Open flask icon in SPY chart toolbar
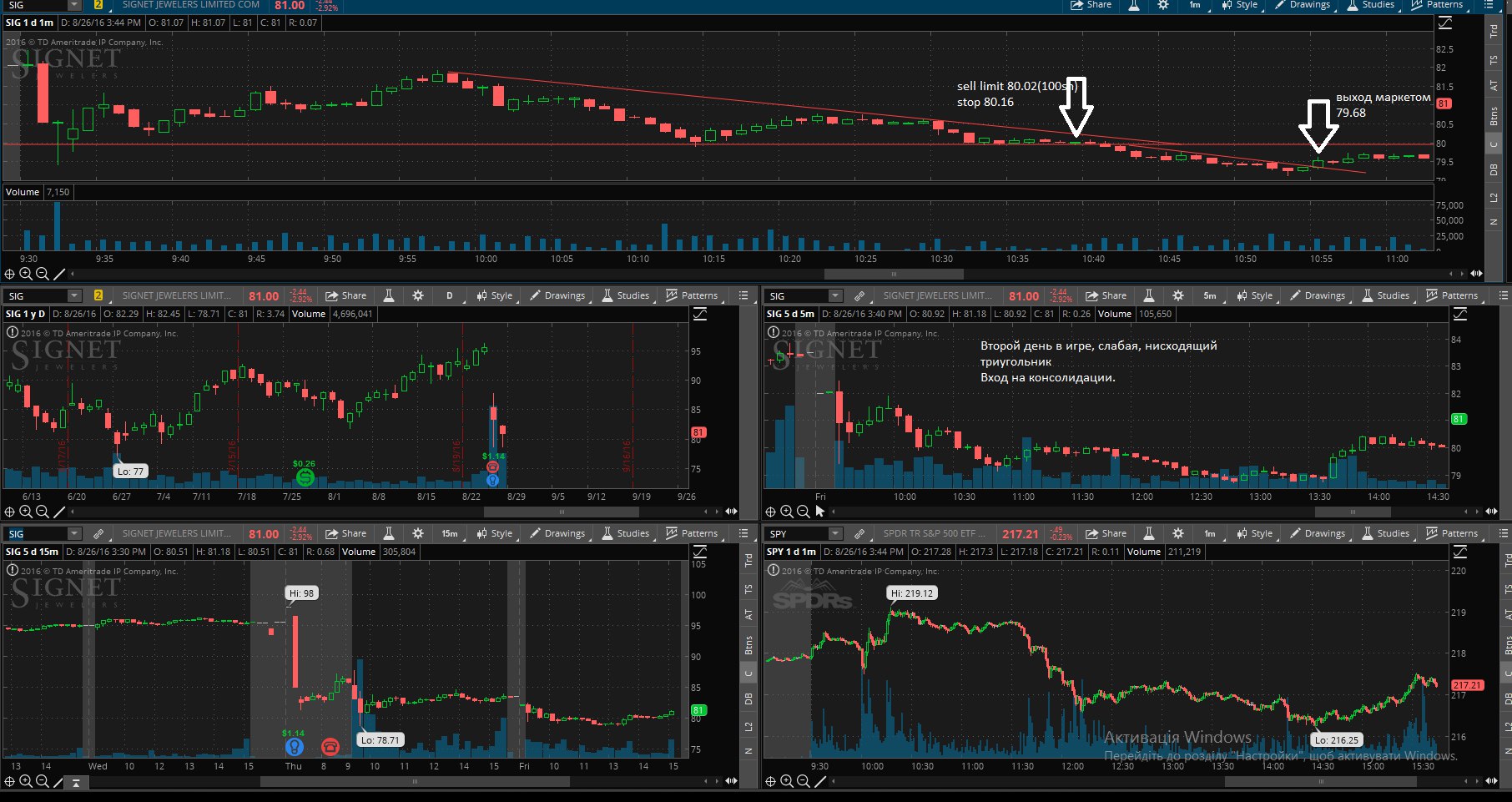Image resolution: width=1512 pixels, height=802 pixels. tap(1149, 533)
